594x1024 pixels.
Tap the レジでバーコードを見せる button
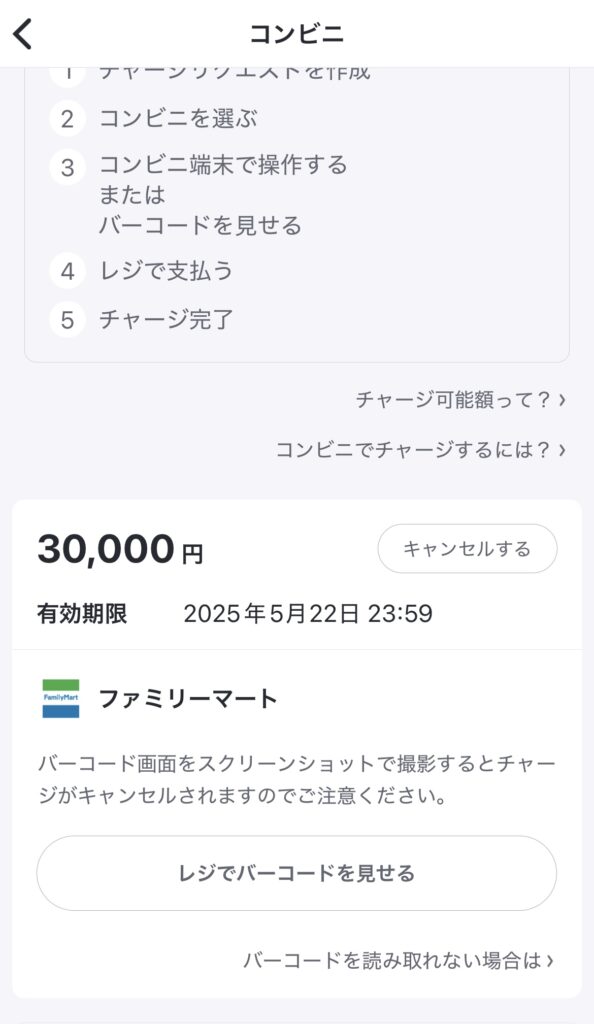pos(297,872)
